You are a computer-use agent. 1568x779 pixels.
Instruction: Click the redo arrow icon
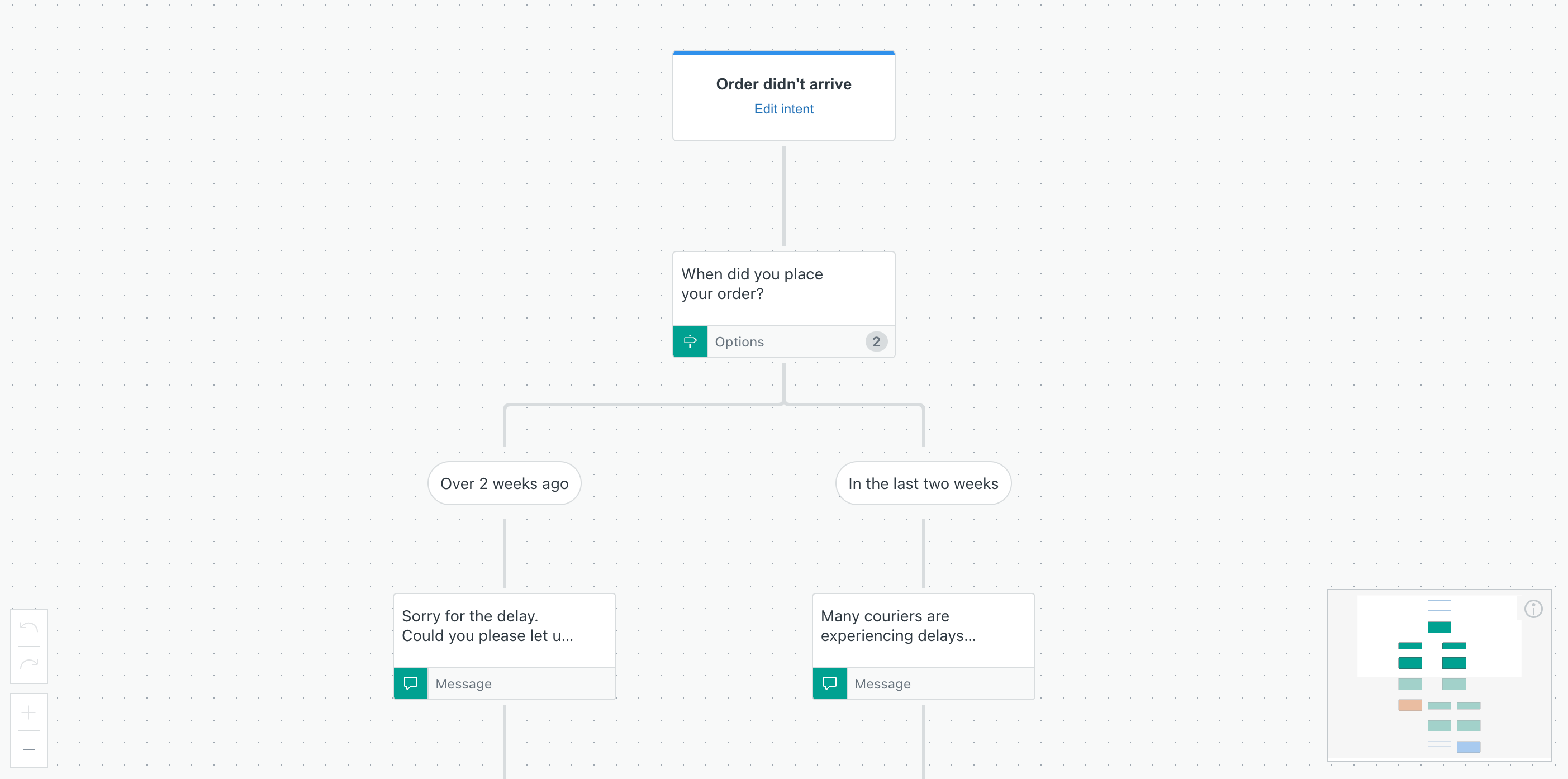[x=28, y=664]
